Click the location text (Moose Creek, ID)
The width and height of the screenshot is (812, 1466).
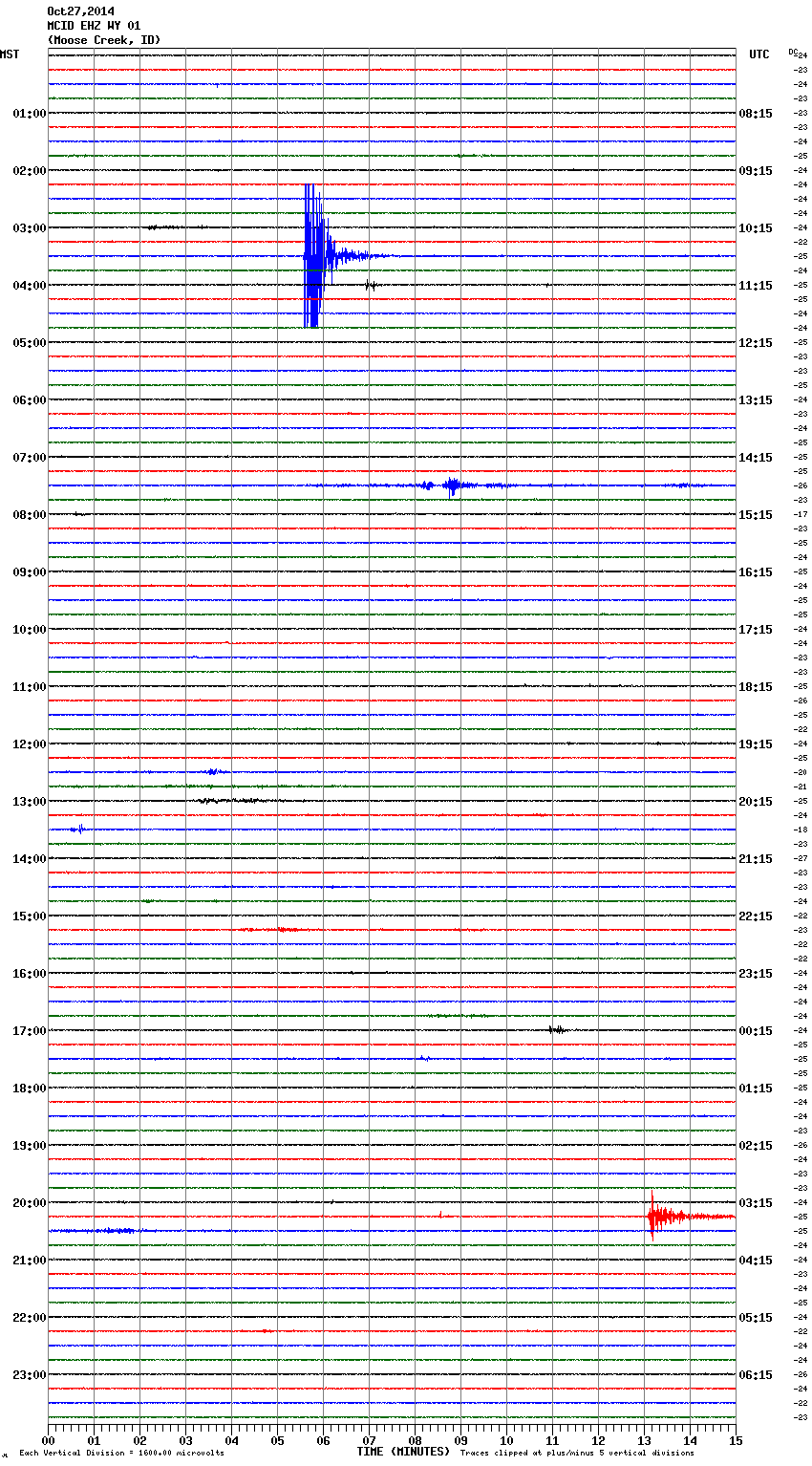(x=104, y=40)
